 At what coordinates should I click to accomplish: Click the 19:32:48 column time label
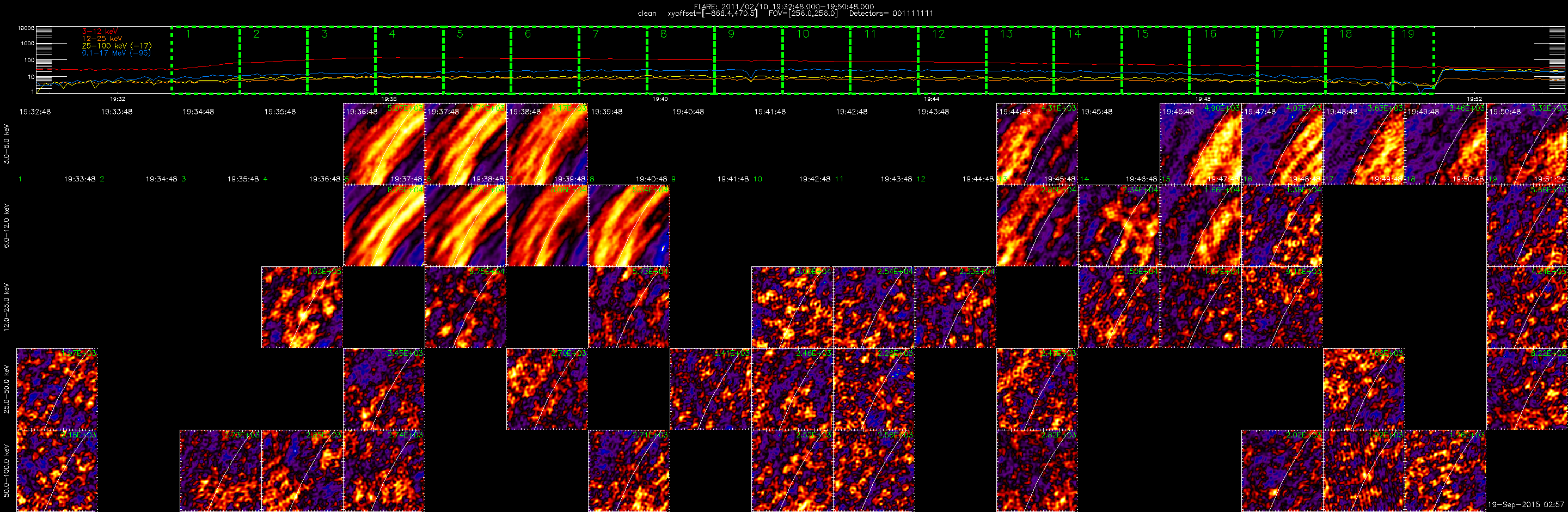[x=35, y=112]
